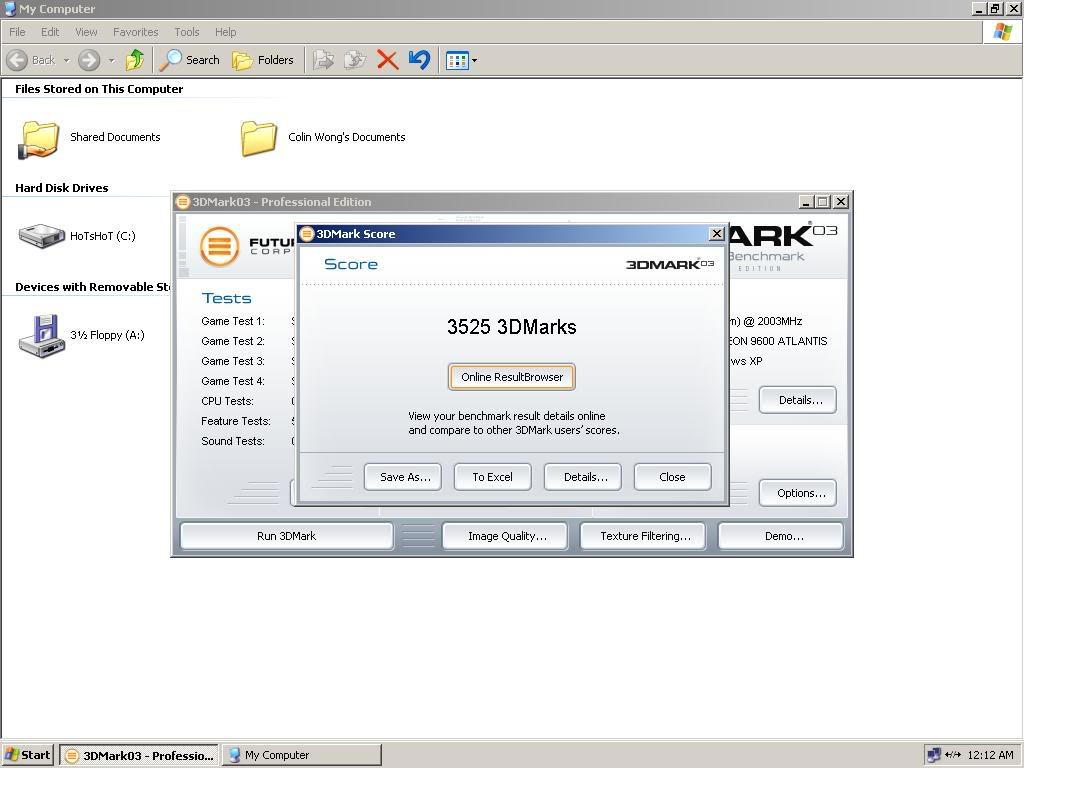Image resolution: width=1075 pixels, height=806 pixels.
Task: Click system Details... button in 3DMark03 window
Action: (x=797, y=400)
